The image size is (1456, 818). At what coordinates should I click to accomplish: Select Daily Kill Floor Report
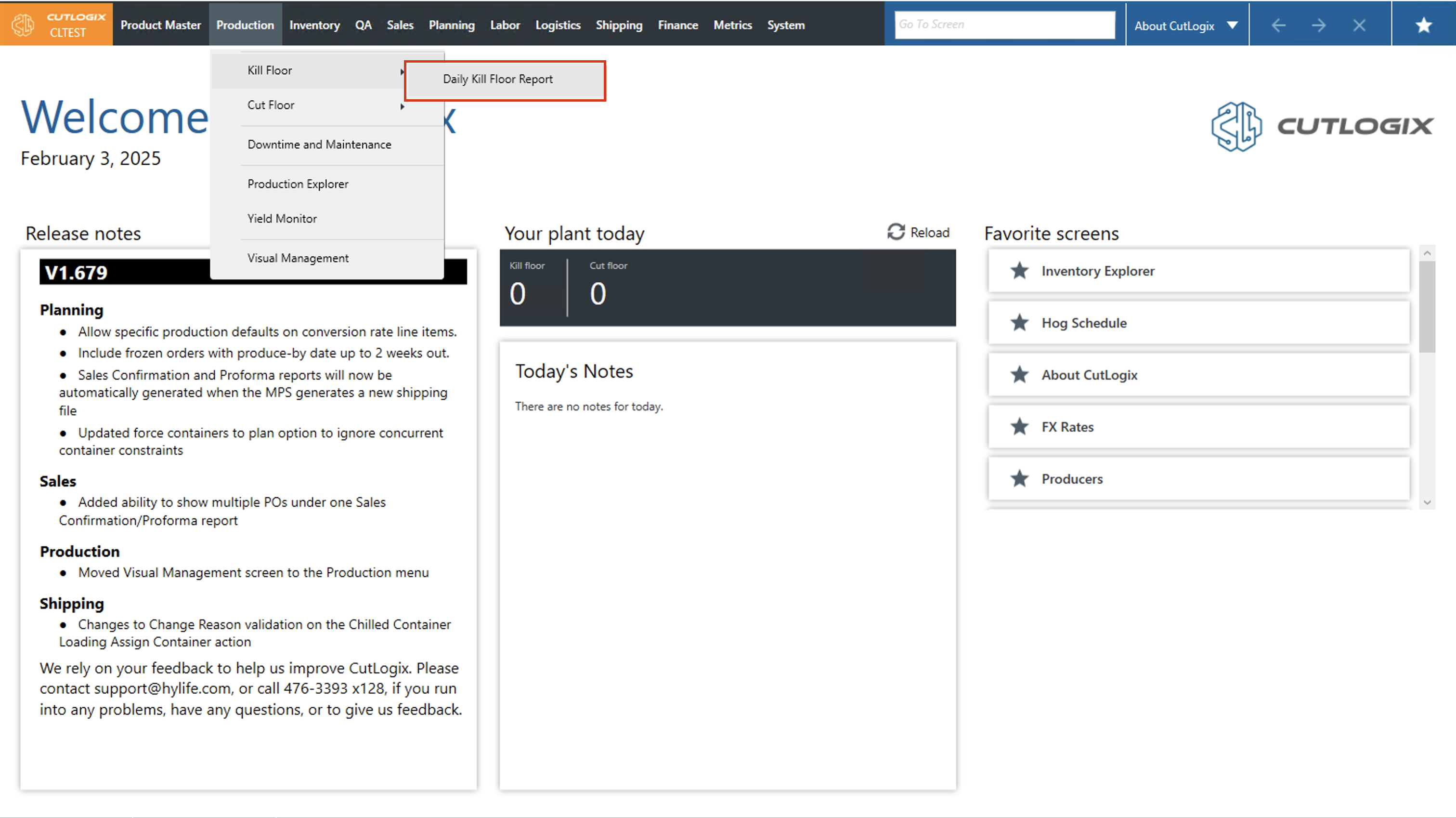[498, 80]
